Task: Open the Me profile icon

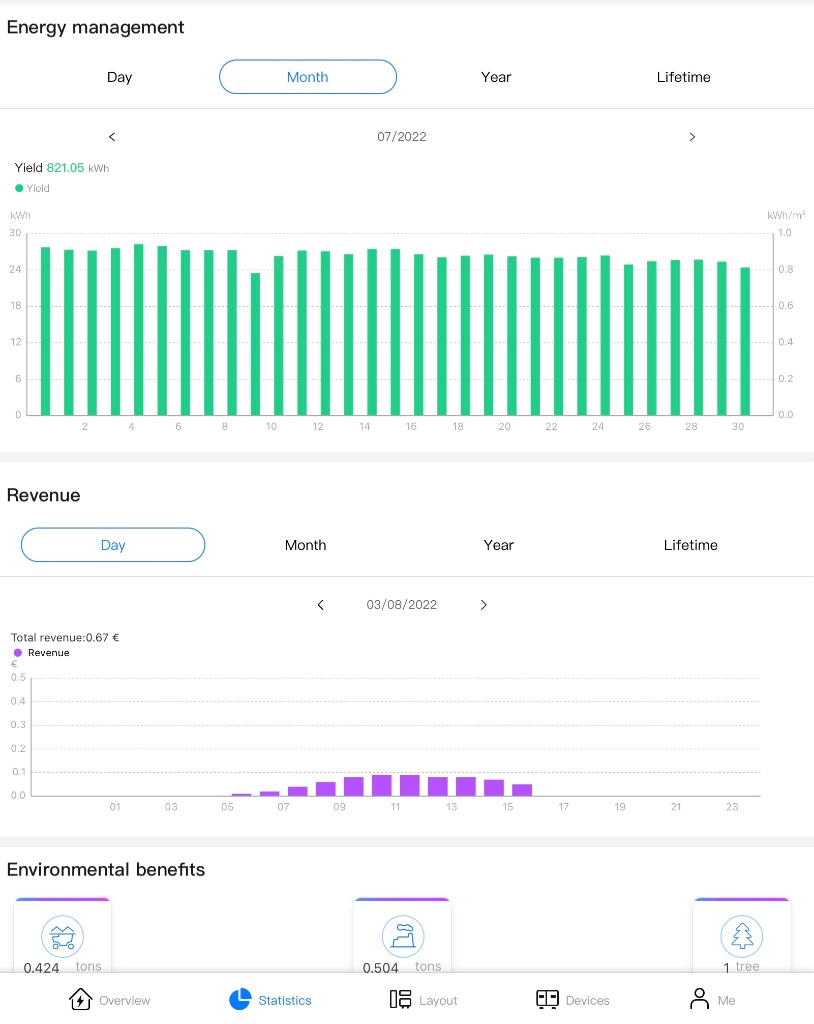Action: 699,999
